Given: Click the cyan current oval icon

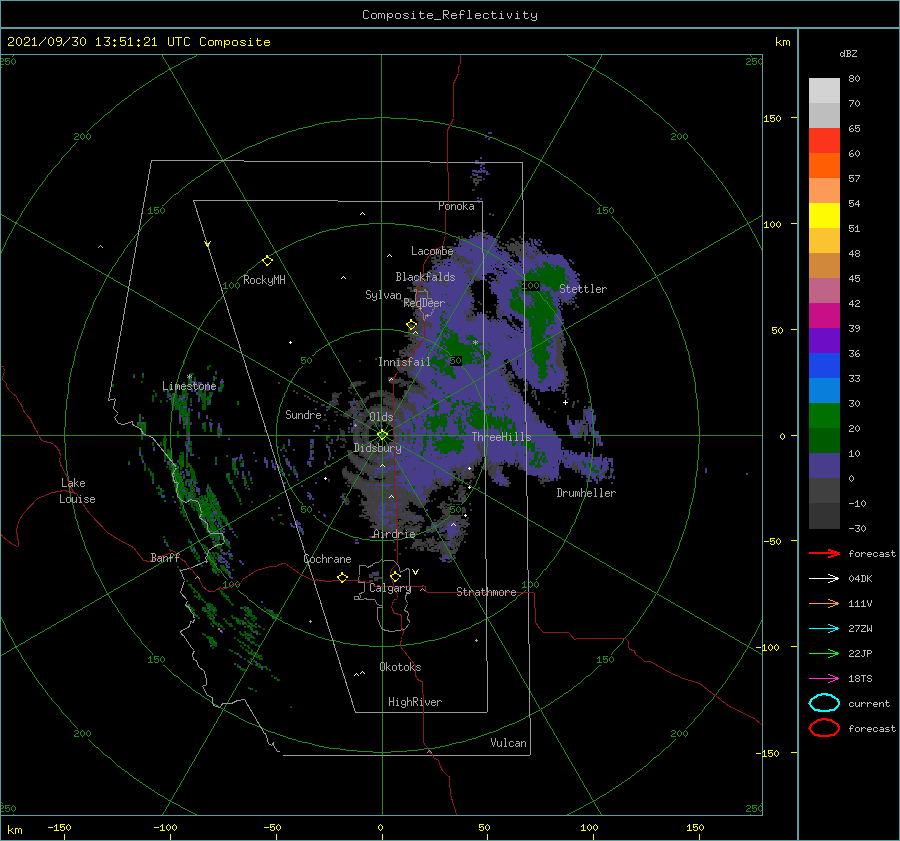Looking at the screenshot, I should 824,703.
